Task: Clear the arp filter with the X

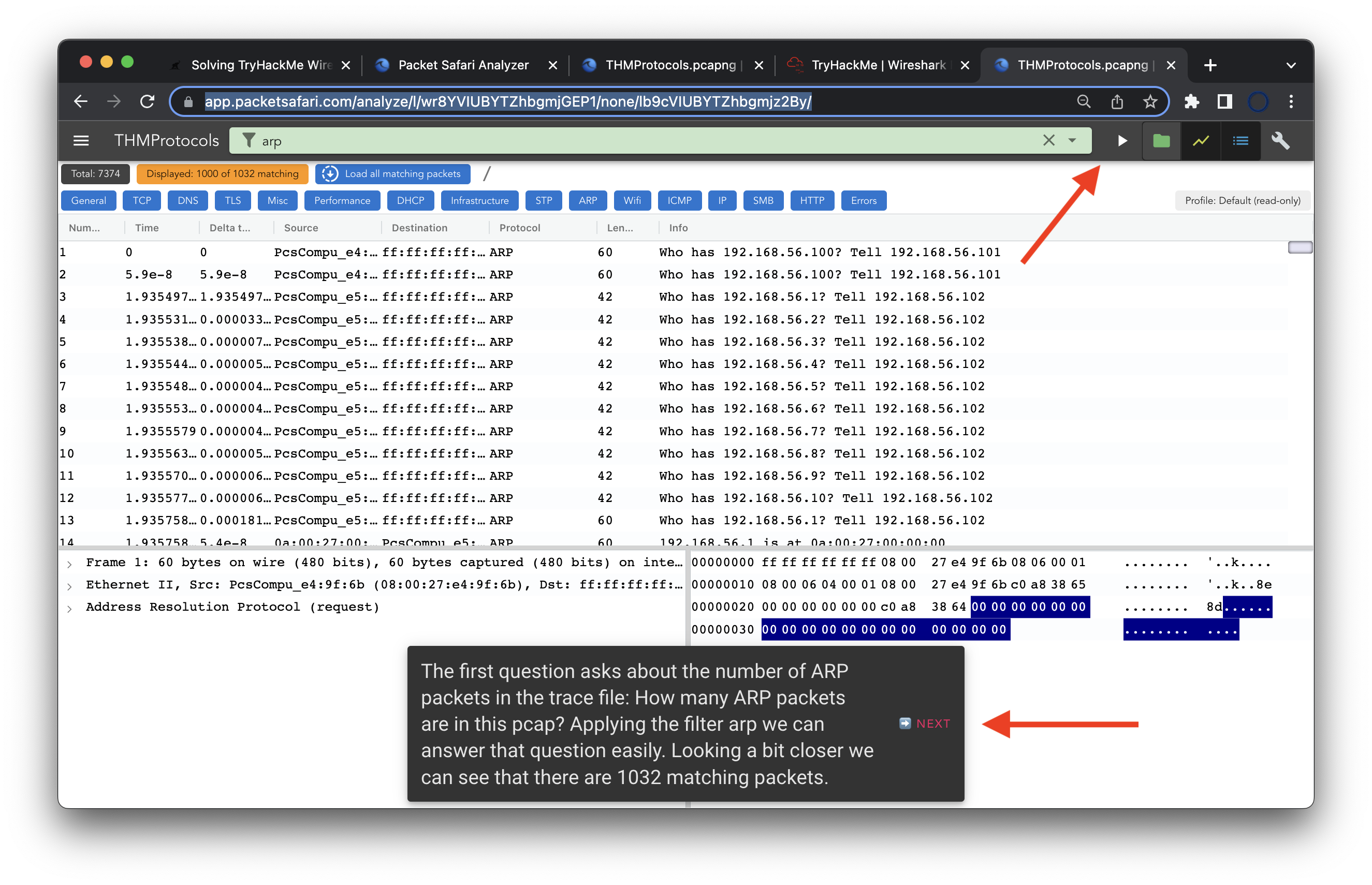Action: pos(1048,141)
